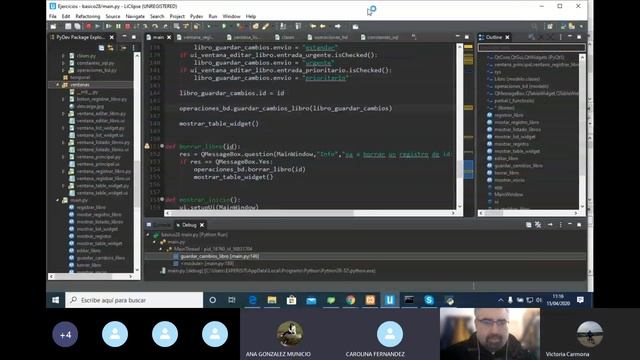Click the forward navigation white arrow
The image size is (640, 360).
[338, 27]
